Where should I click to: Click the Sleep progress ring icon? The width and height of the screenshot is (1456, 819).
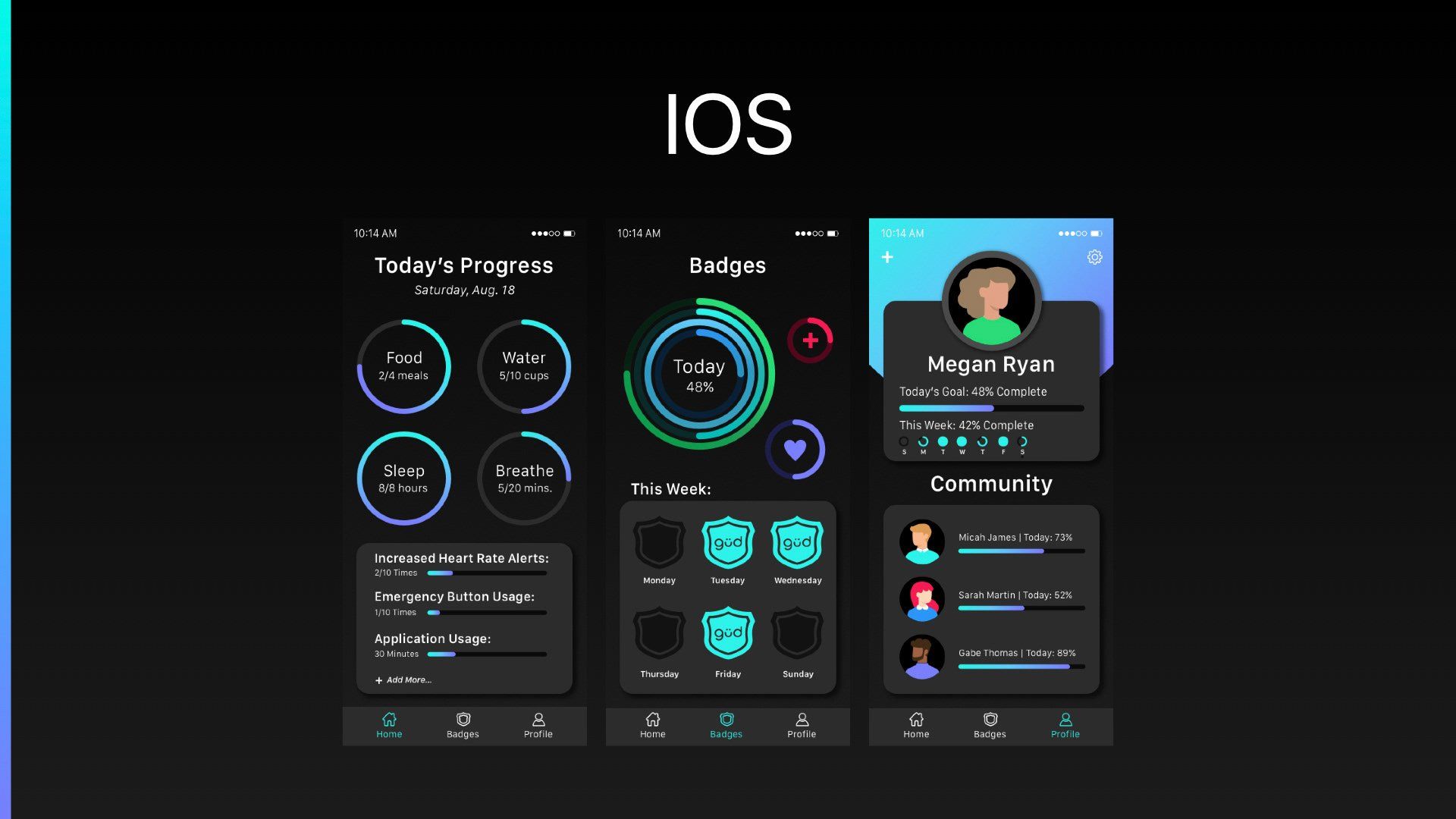click(x=404, y=478)
